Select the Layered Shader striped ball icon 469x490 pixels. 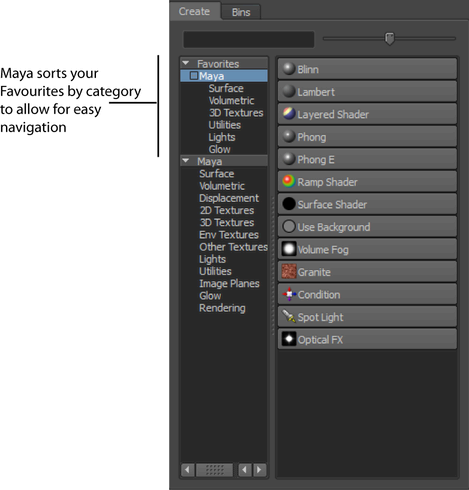[x=289, y=114]
